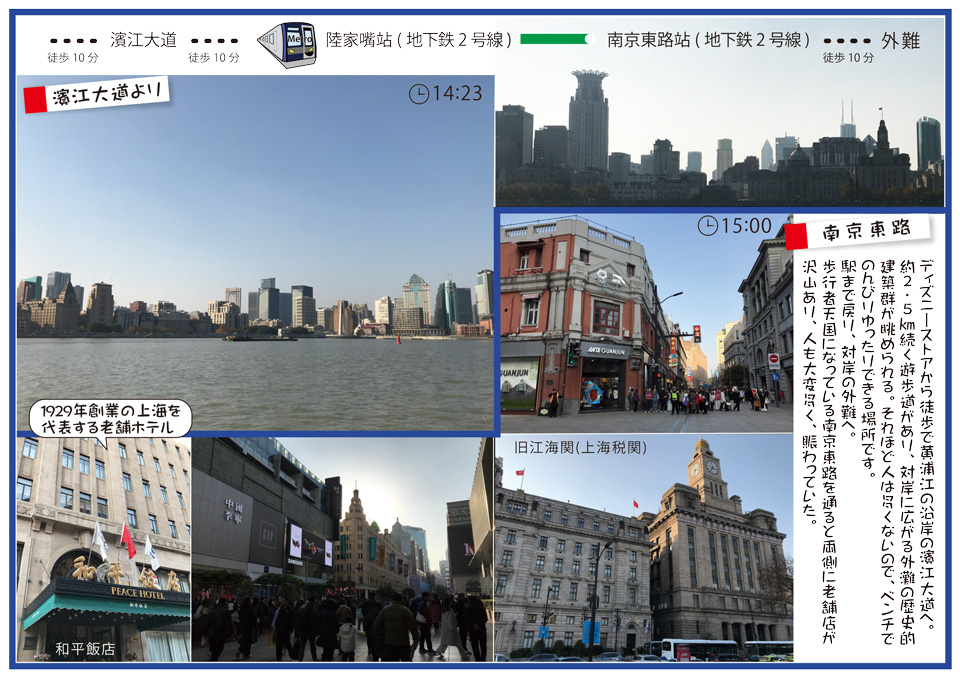This screenshot has height=678, width=960.
Task: Select the 陸家嘴站 (地下鉄2号線) station label
Action: tap(420, 40)
